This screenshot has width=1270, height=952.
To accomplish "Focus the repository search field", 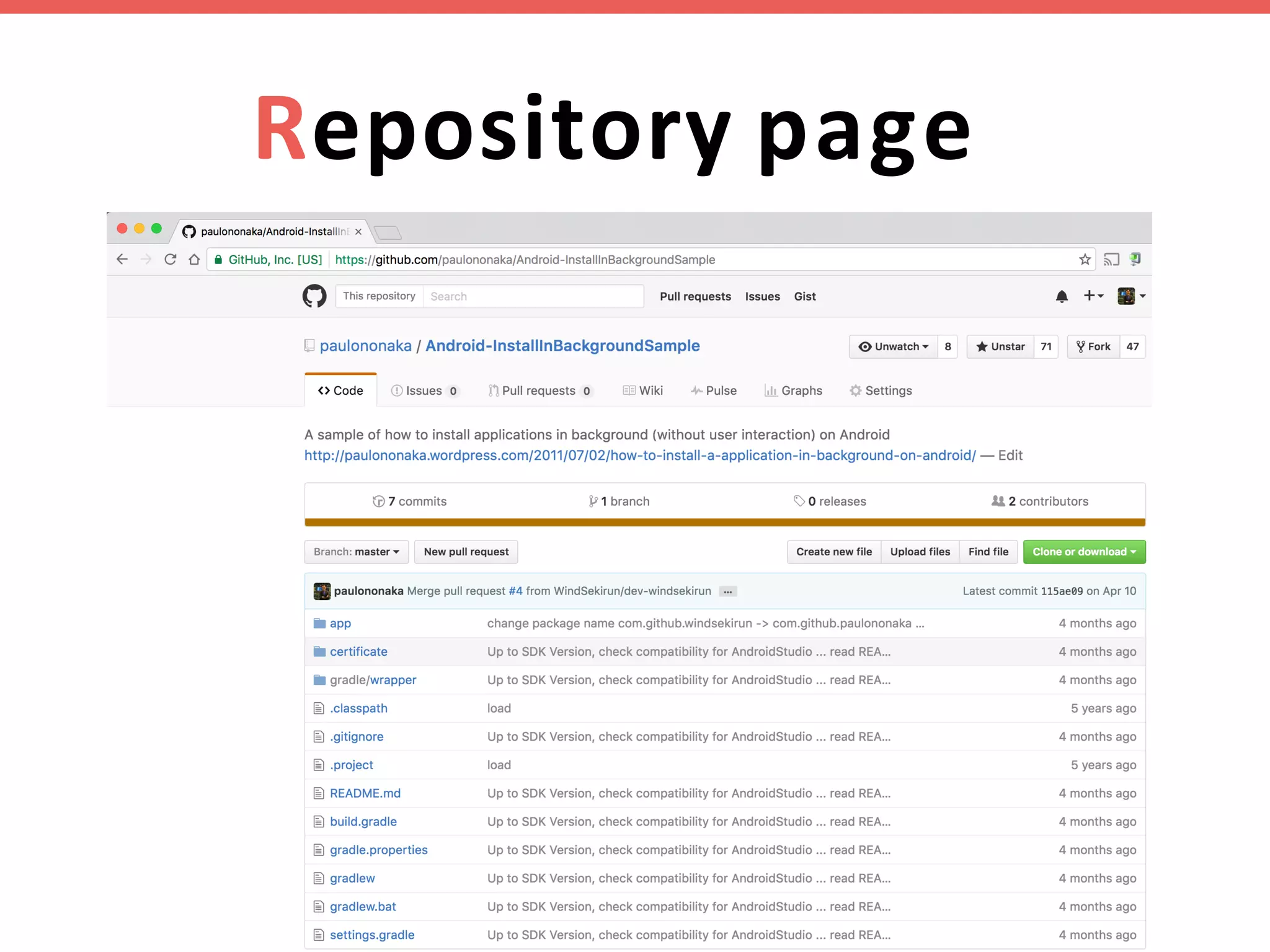I will coord(533,296).
